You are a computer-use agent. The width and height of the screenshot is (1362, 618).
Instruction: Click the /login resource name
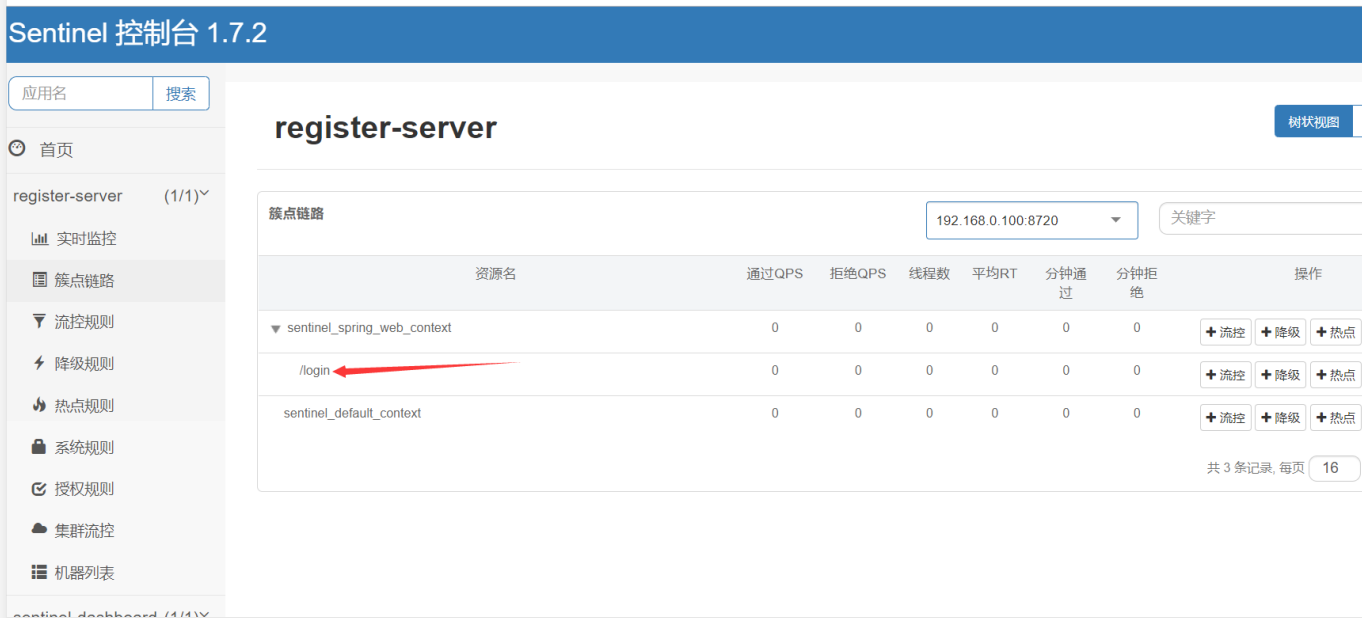[x=314, y=370]
